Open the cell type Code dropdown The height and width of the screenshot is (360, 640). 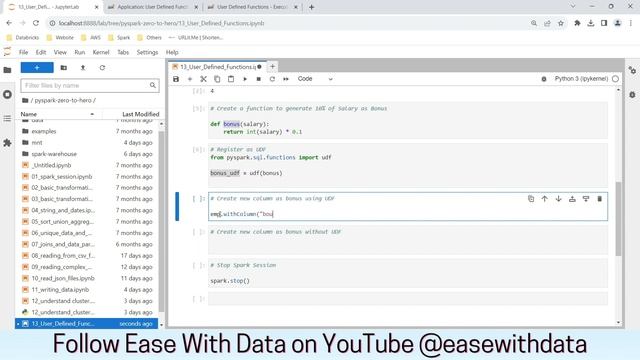point(315,79)
